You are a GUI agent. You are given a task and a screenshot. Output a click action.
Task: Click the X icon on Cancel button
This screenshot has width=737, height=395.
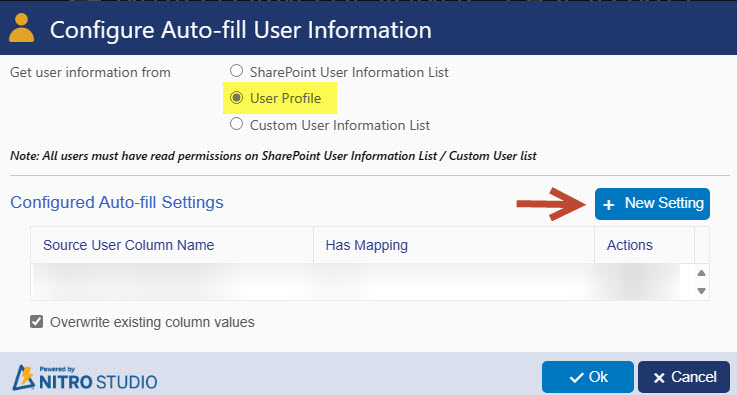click(659, 378)
